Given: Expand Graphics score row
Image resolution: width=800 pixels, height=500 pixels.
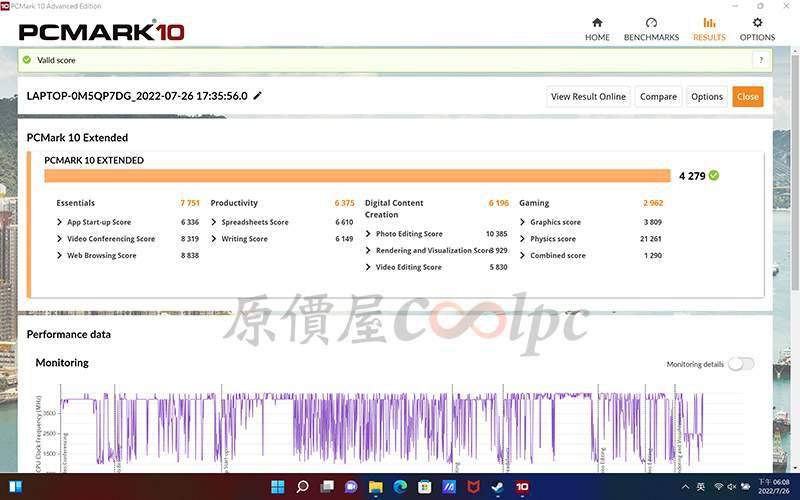Looking at the screenshot, I should (x=522, y=222).
